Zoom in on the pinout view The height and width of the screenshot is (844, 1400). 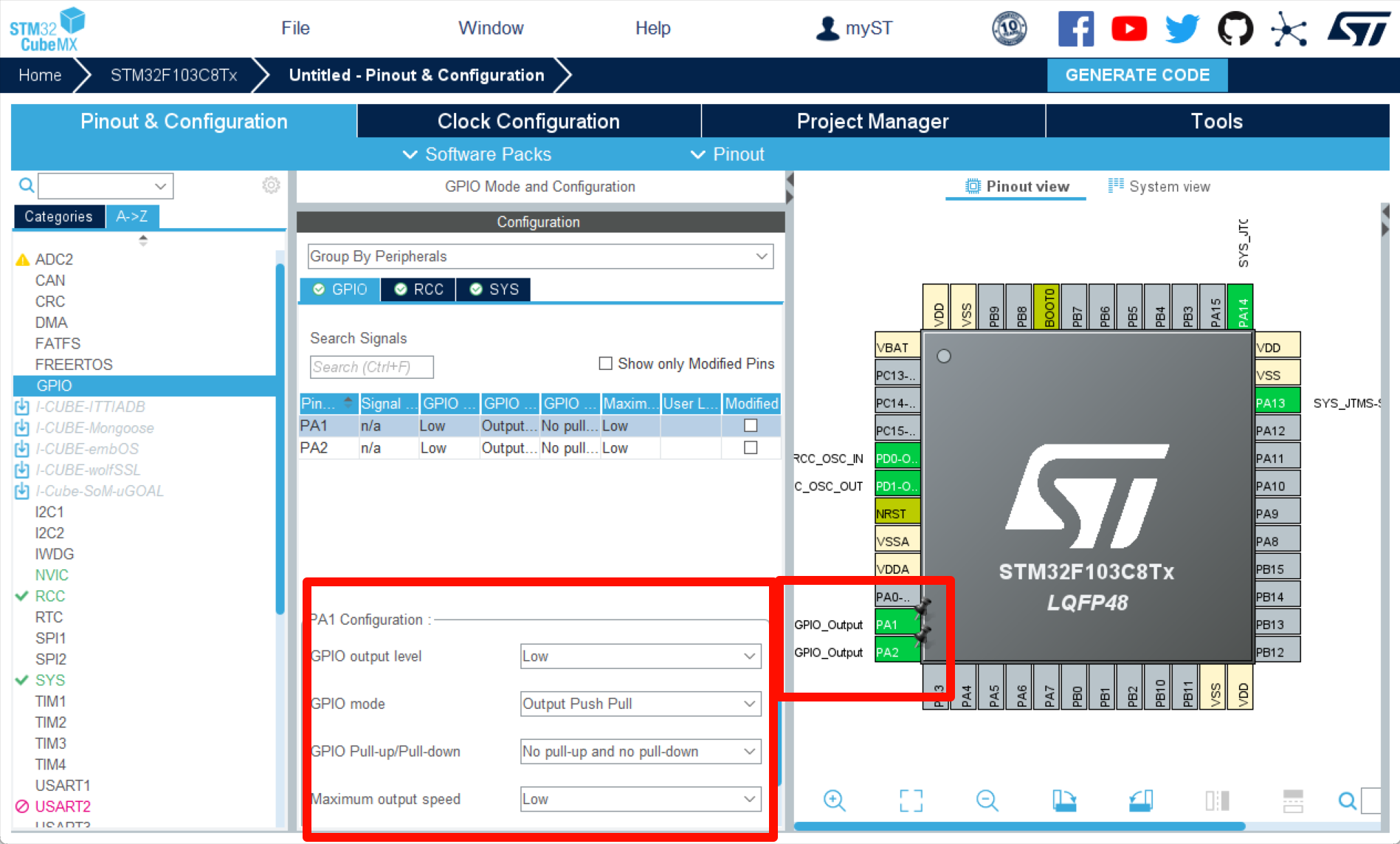[x=834, y=800]
